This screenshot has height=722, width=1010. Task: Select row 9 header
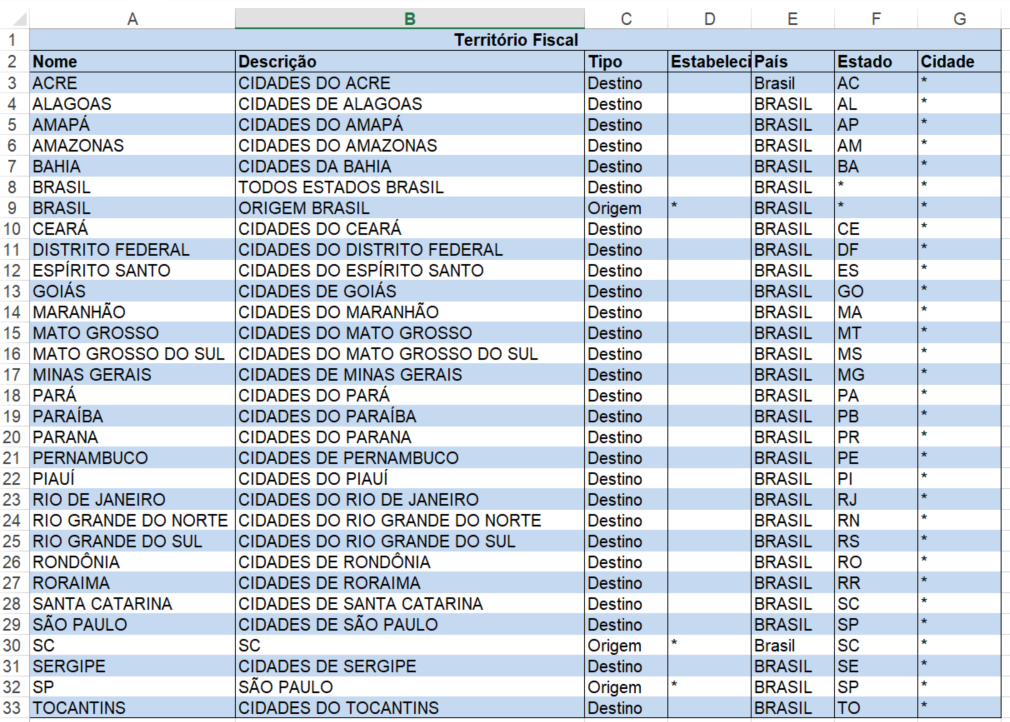14,208
